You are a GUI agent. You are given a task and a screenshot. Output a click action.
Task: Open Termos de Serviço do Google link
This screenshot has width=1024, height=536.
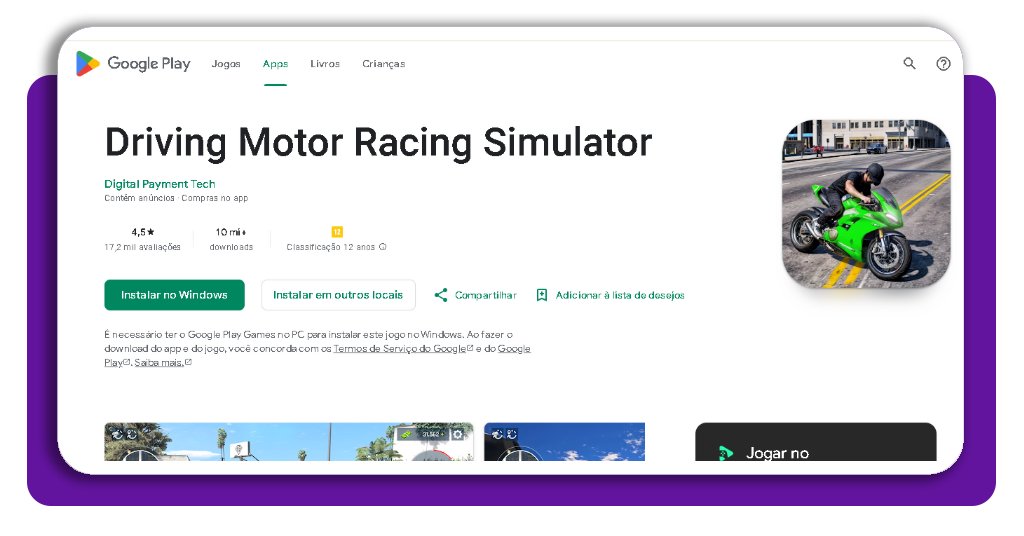pyautogui.click(x=400, y=349)
